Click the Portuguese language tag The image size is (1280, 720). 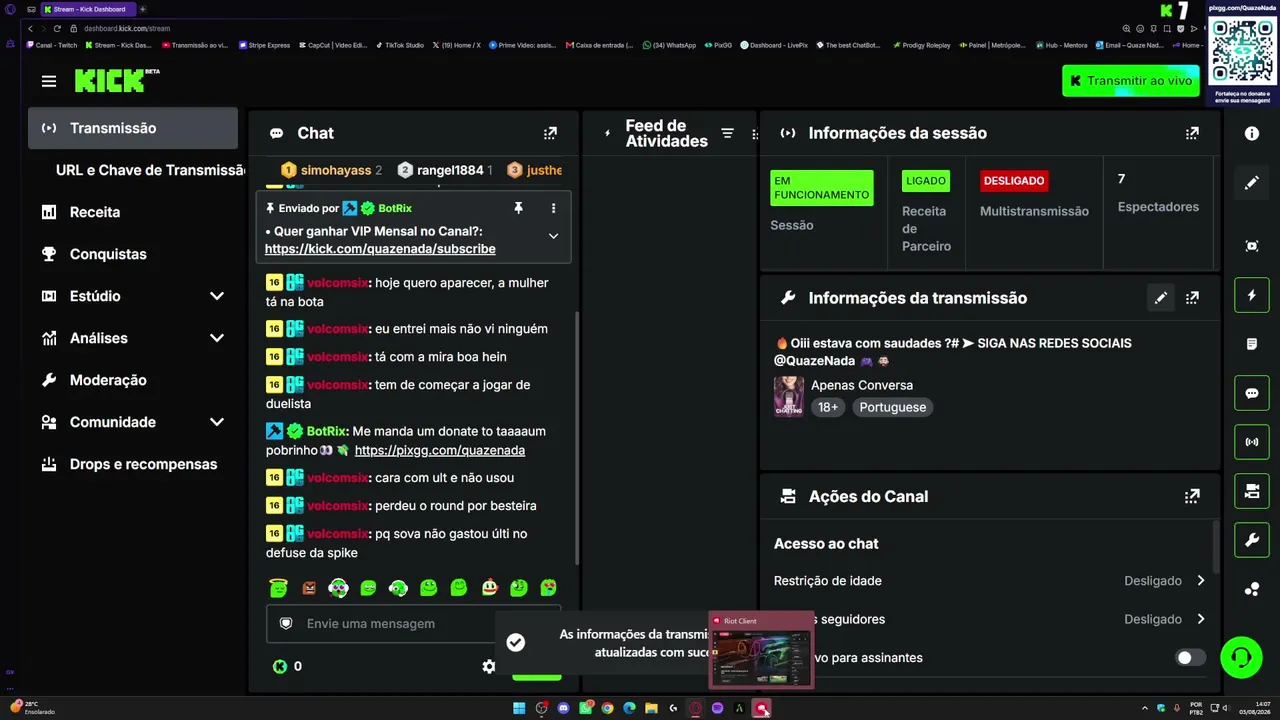tap(893, 407)
